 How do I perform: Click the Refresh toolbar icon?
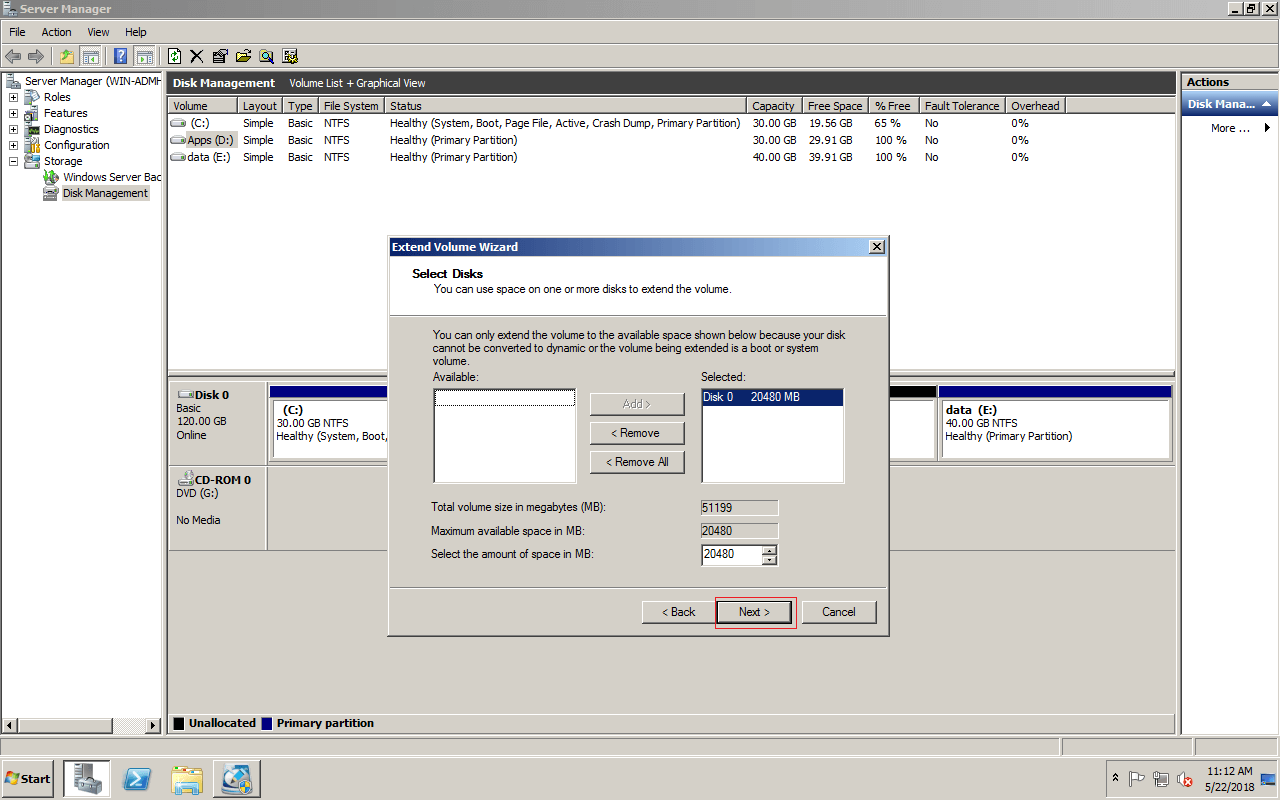point(175,56)
